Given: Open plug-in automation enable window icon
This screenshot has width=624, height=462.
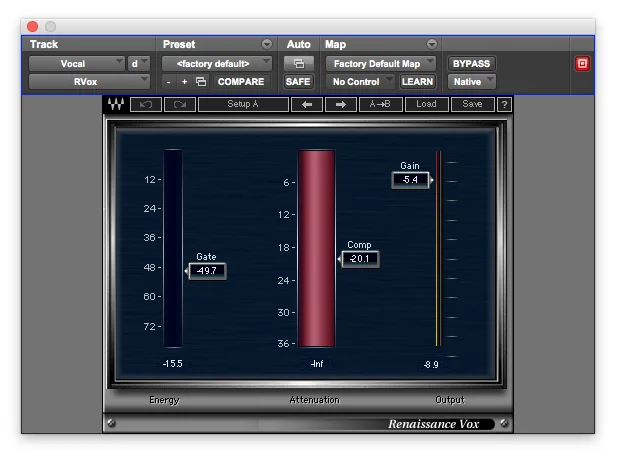Looking at the screenshot, I should point(299,64).
